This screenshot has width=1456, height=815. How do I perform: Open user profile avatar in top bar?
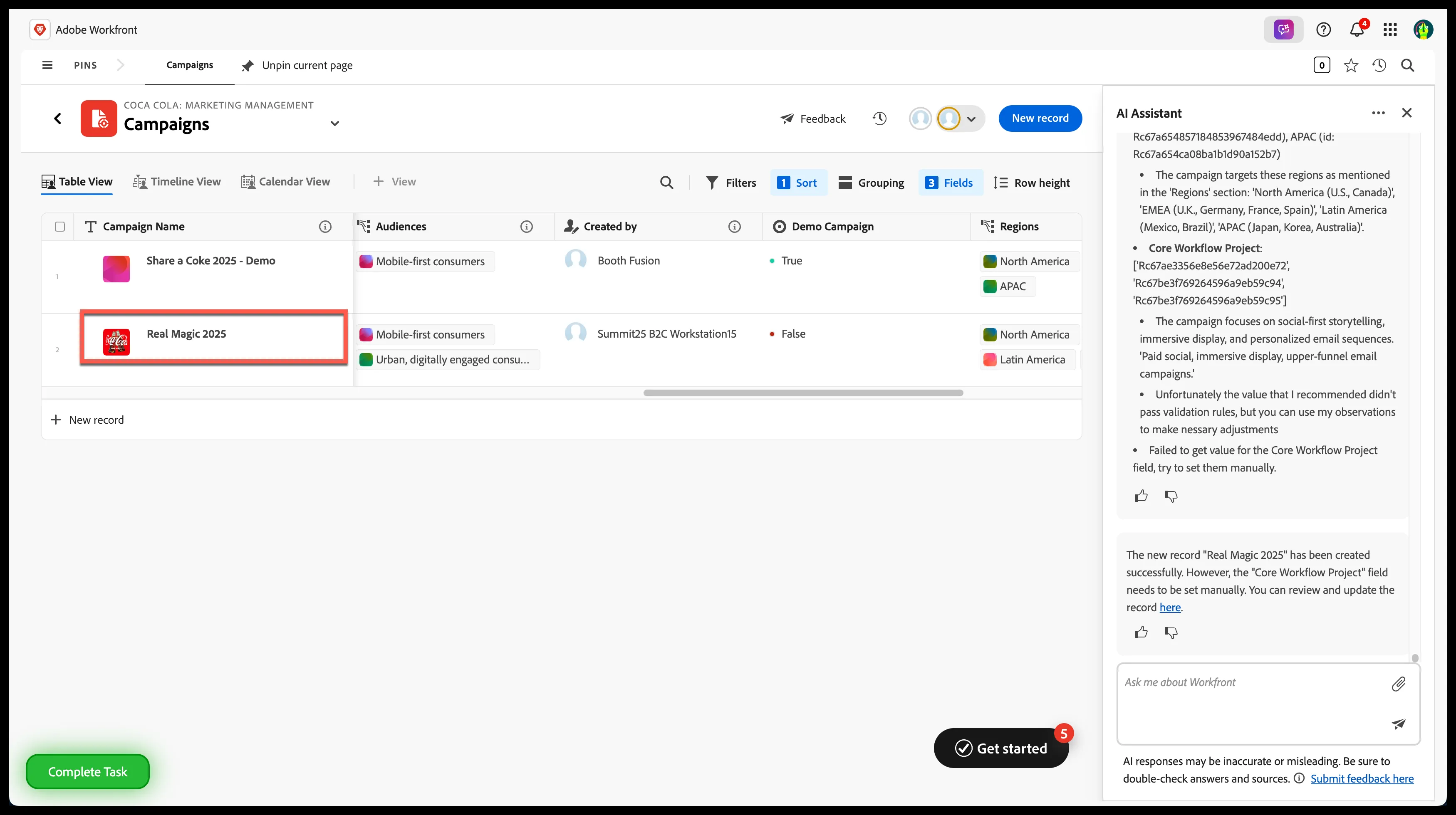click(x=1423, y=30)
